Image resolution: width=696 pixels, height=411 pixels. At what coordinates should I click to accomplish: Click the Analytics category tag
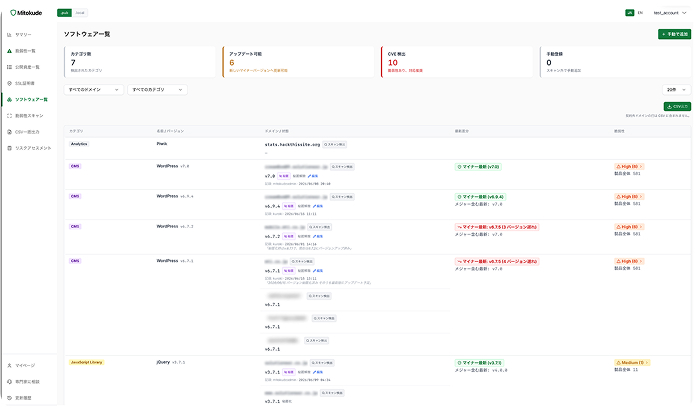pyautogui.click(x=79, y=144)
